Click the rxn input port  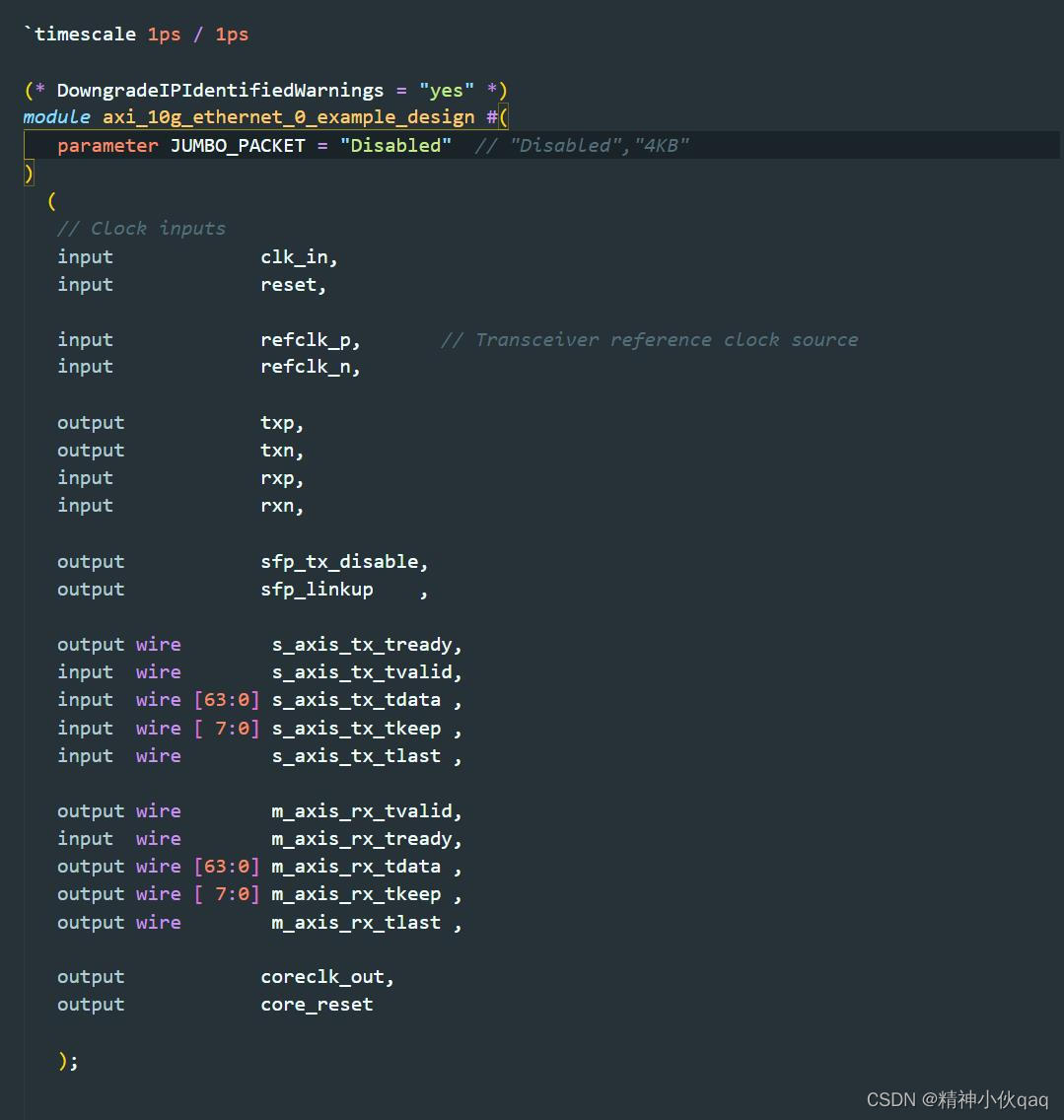pos(277,506)
